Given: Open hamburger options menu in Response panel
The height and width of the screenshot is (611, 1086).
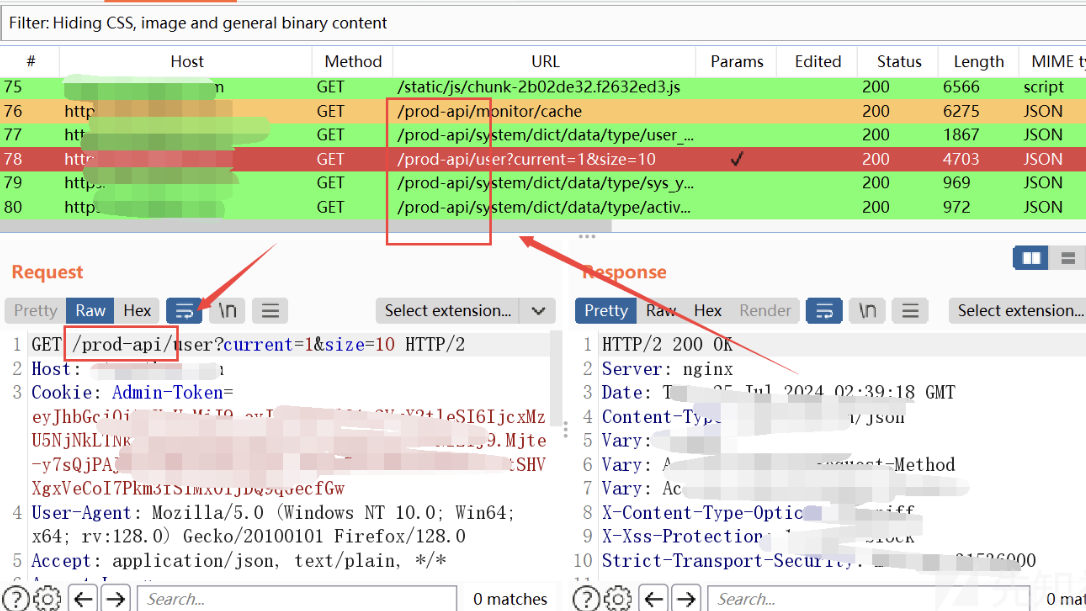Looking at the screenshot, I should [910, 311].
